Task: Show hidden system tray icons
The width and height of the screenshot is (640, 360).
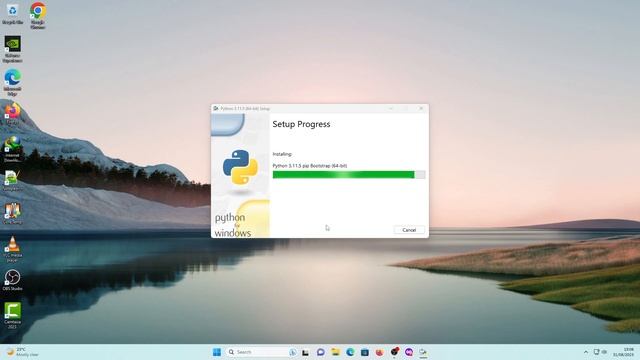Action: pos(586,352)
